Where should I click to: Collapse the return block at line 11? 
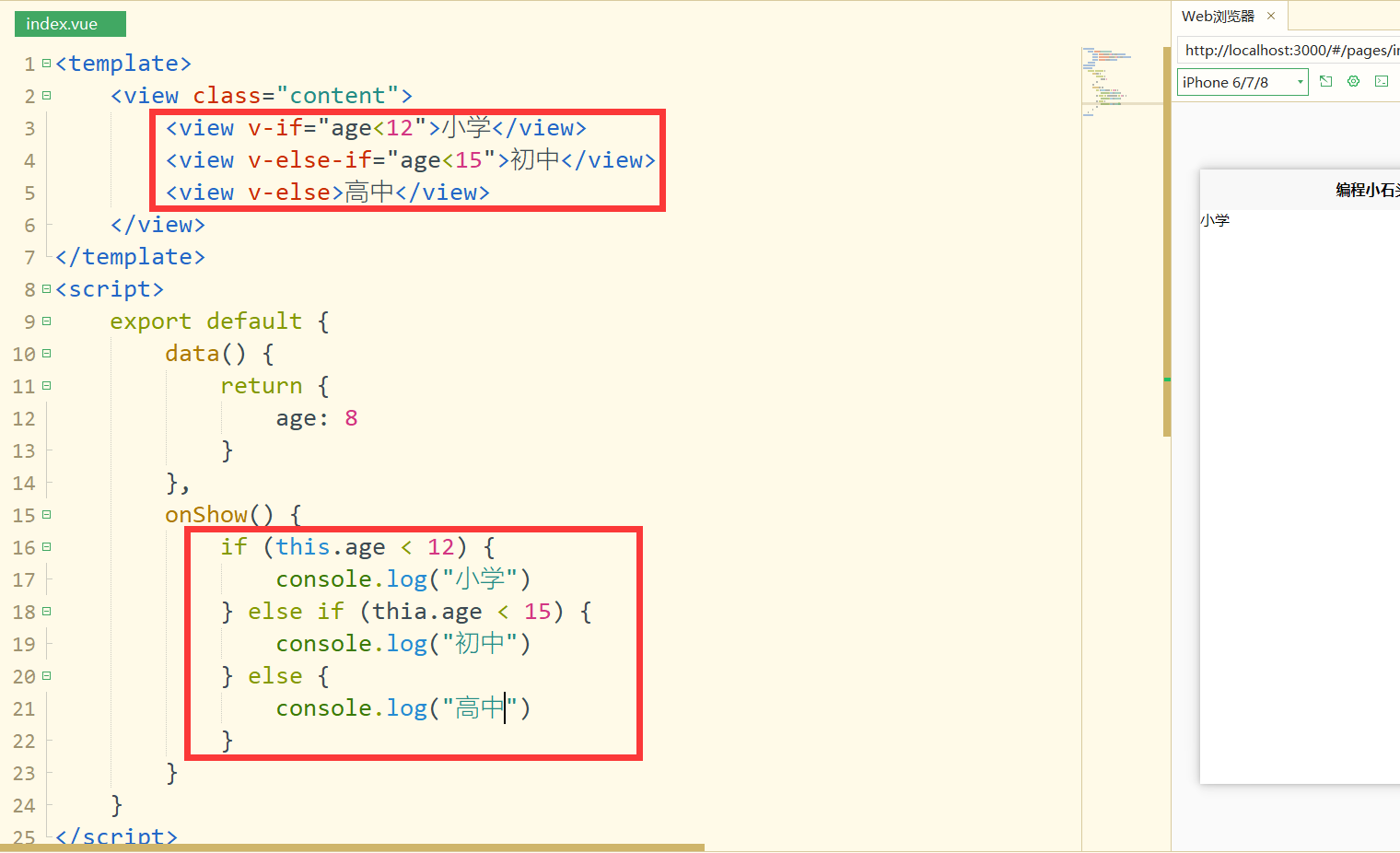click(46, 386)
